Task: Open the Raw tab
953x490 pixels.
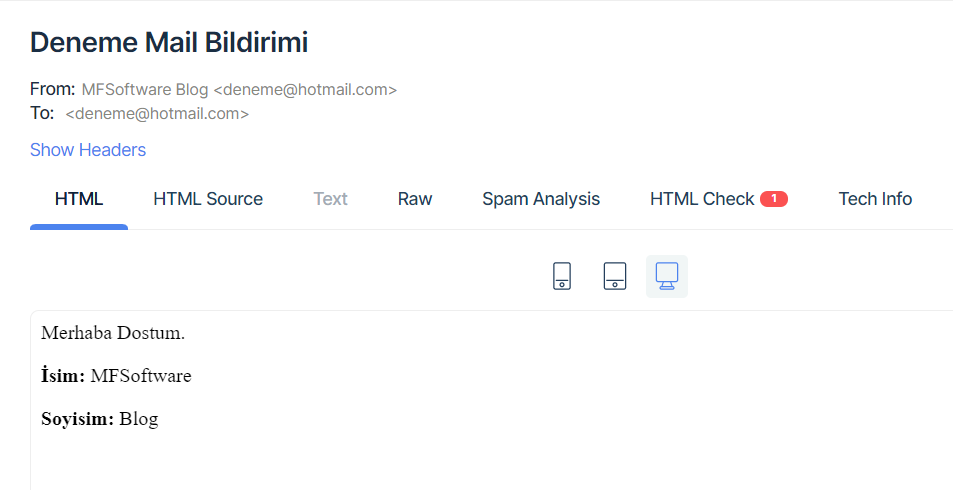Action: coord(415,199)
